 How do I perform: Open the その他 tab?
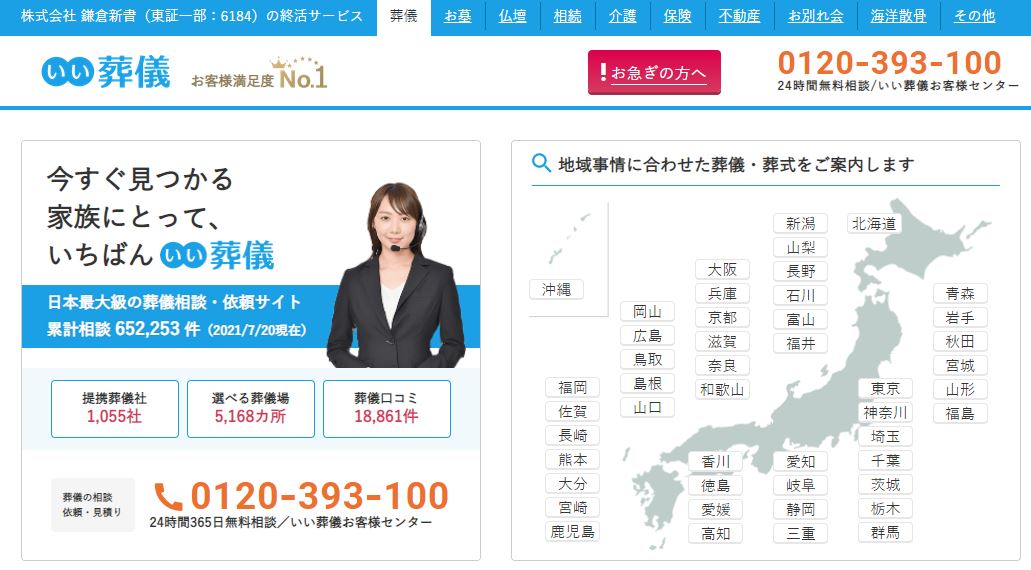[974, 16]
